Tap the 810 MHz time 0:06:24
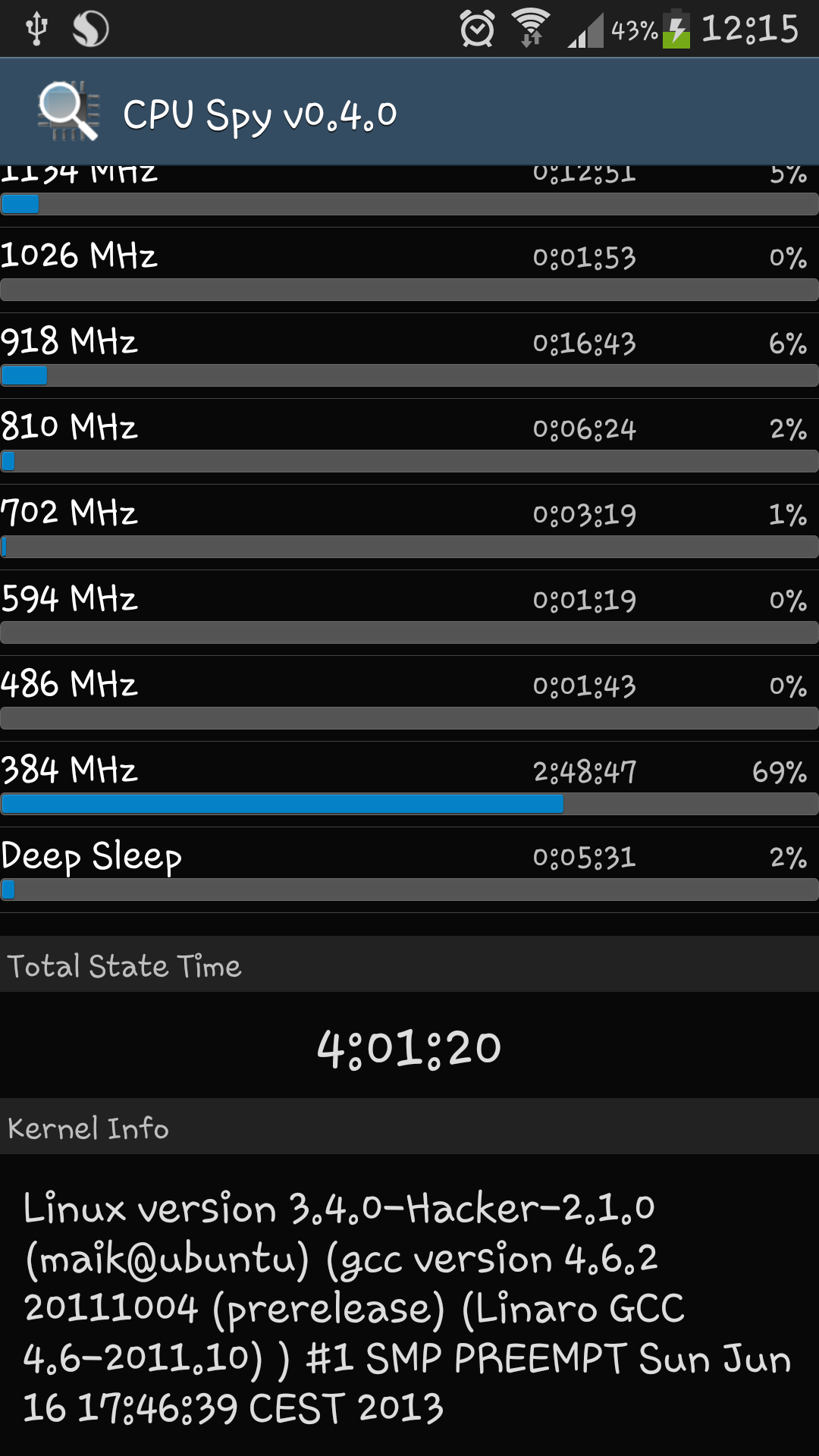Image resolution: width=819 pixels, height=1456 pixels. [585, 429]
